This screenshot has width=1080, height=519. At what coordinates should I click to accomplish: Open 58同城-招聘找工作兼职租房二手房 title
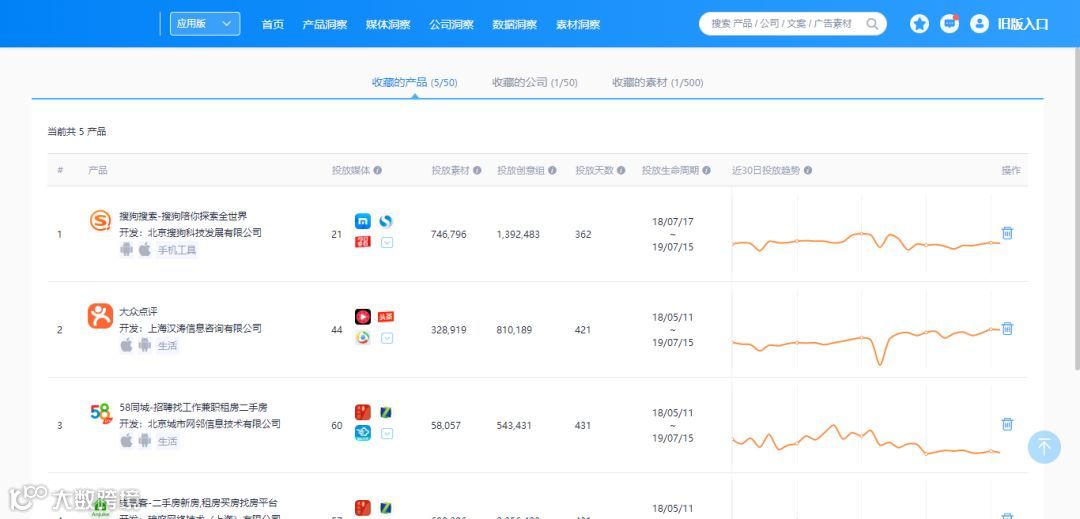pos(194,407)
